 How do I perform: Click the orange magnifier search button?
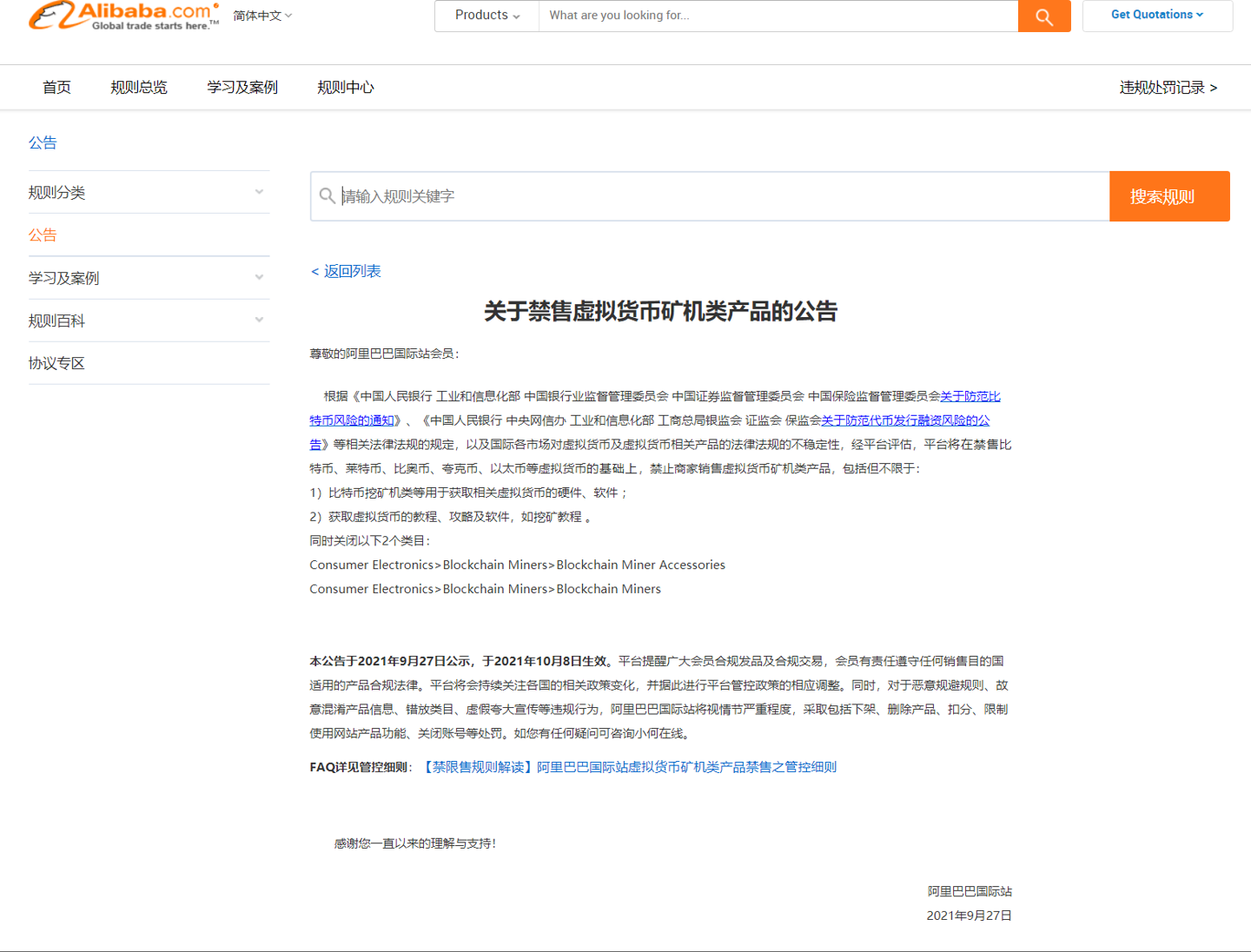pyautogui.click(x=1043, y=17)
